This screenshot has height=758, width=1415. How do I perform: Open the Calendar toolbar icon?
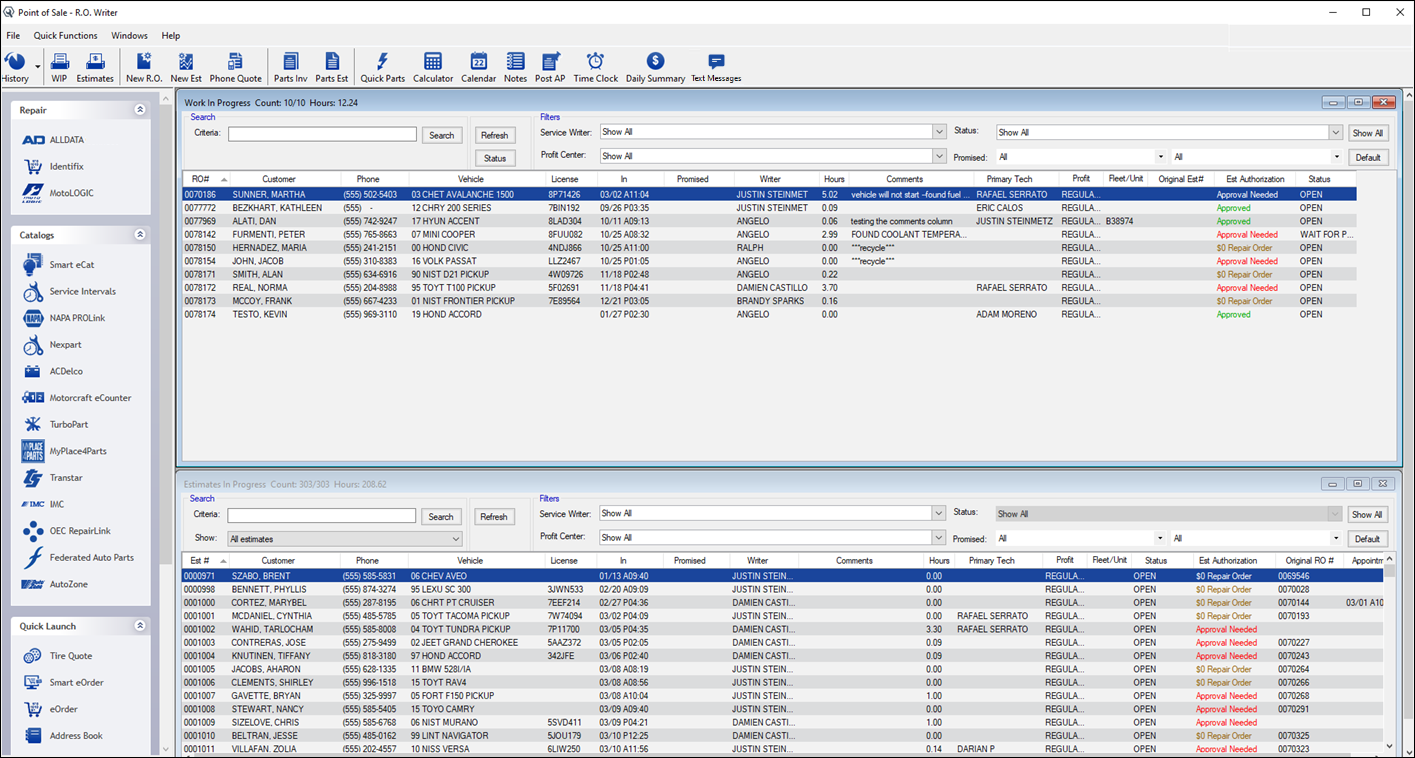(x=478, y=67)
